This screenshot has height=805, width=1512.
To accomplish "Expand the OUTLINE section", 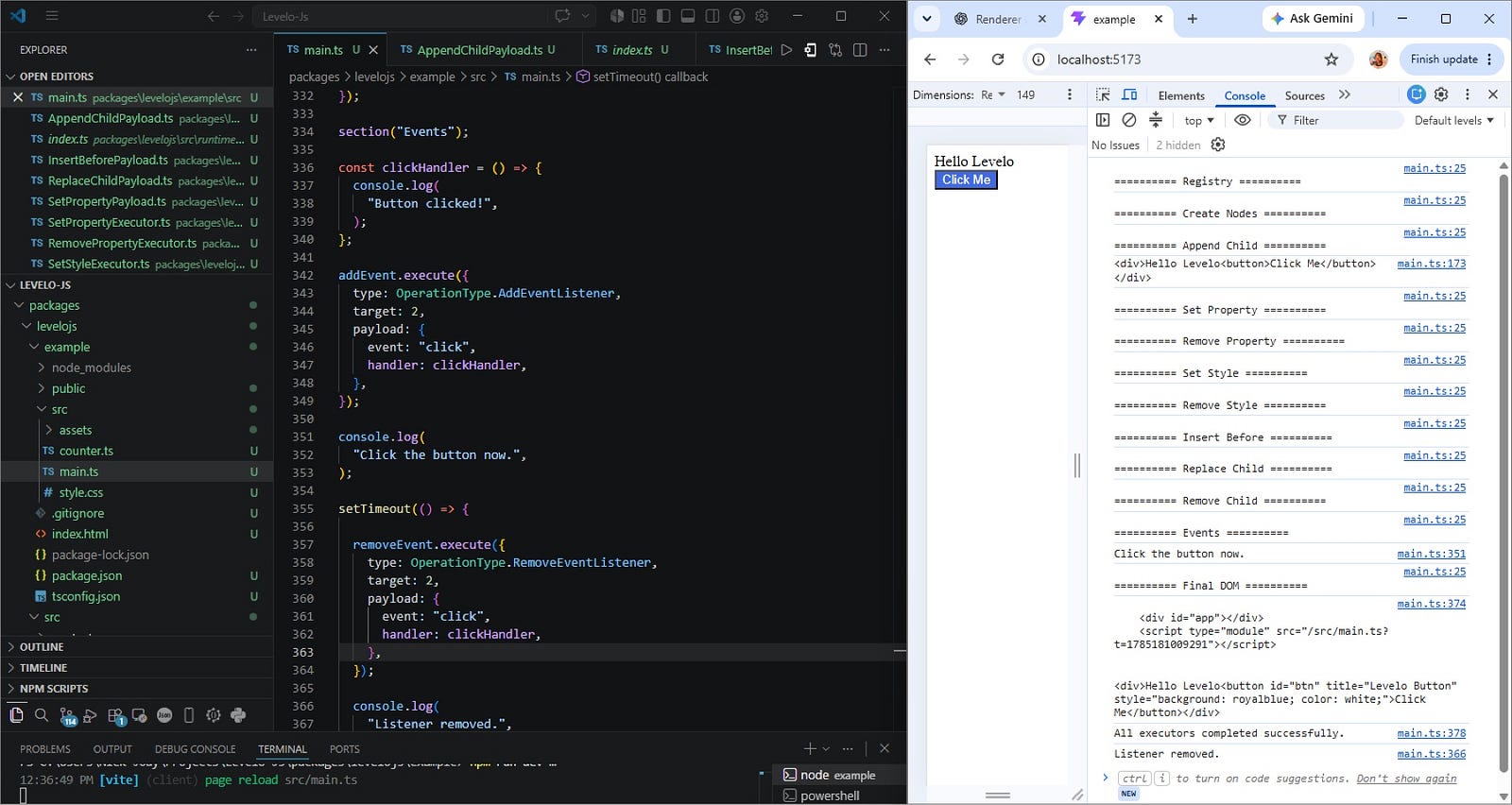I will 137,647.
